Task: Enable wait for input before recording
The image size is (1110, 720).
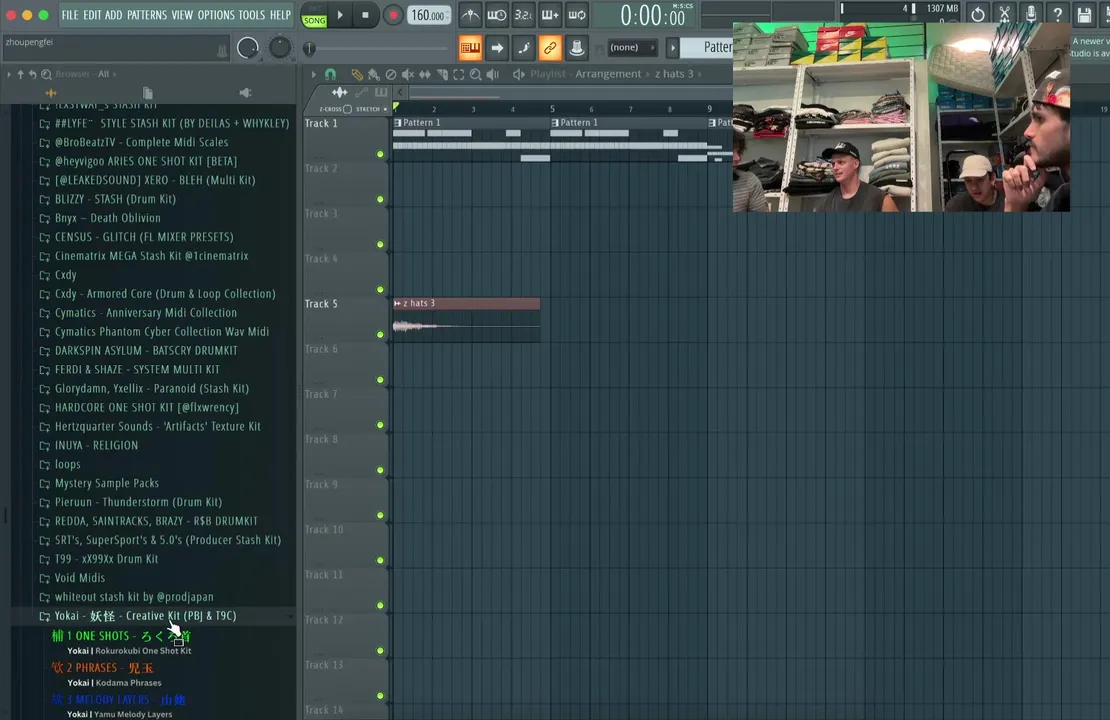Action: pyautogui.click(x=497, y=14)
